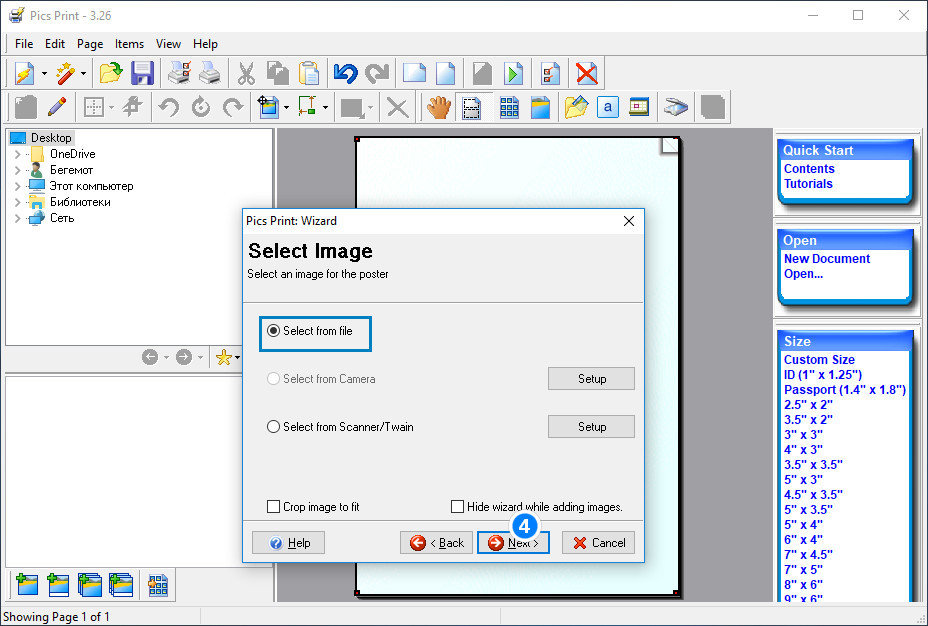Click the letter 'a' text item icon
Screen dimensions: 928x626
click(x=608, y=107)
